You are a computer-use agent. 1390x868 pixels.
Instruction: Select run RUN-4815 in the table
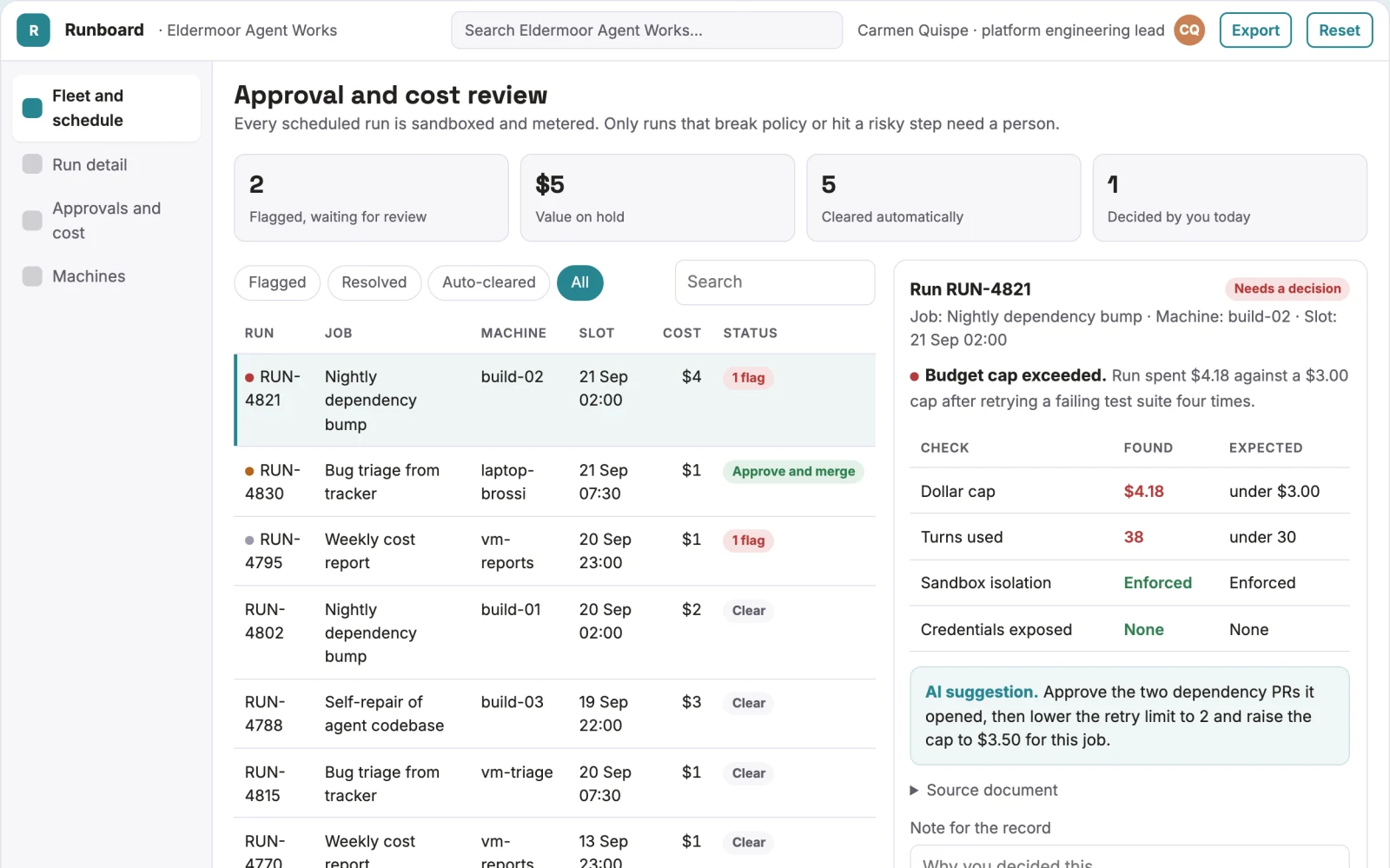pyautogui.click(x=555, y=784)
